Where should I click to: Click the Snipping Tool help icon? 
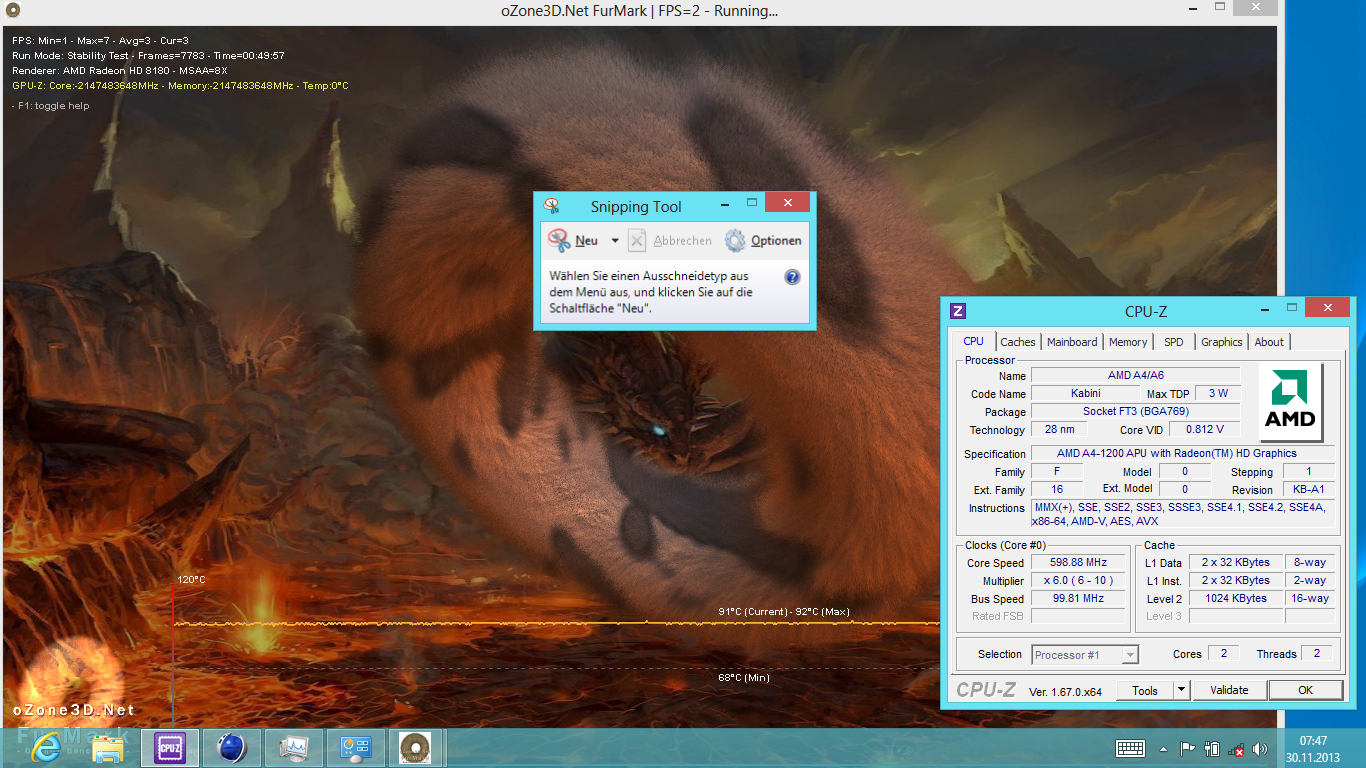point(792,277)
